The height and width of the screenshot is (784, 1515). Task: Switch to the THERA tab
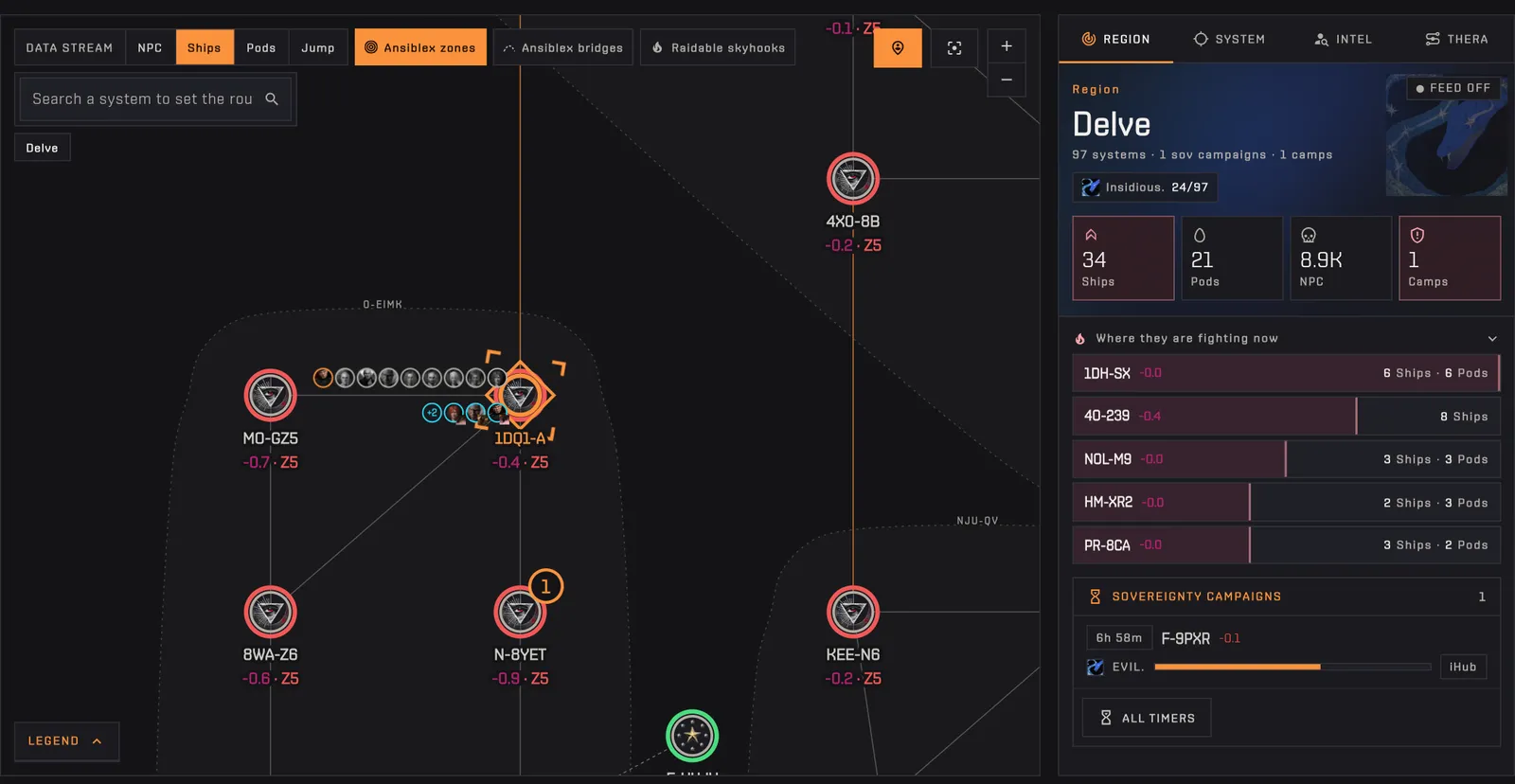1456,39
